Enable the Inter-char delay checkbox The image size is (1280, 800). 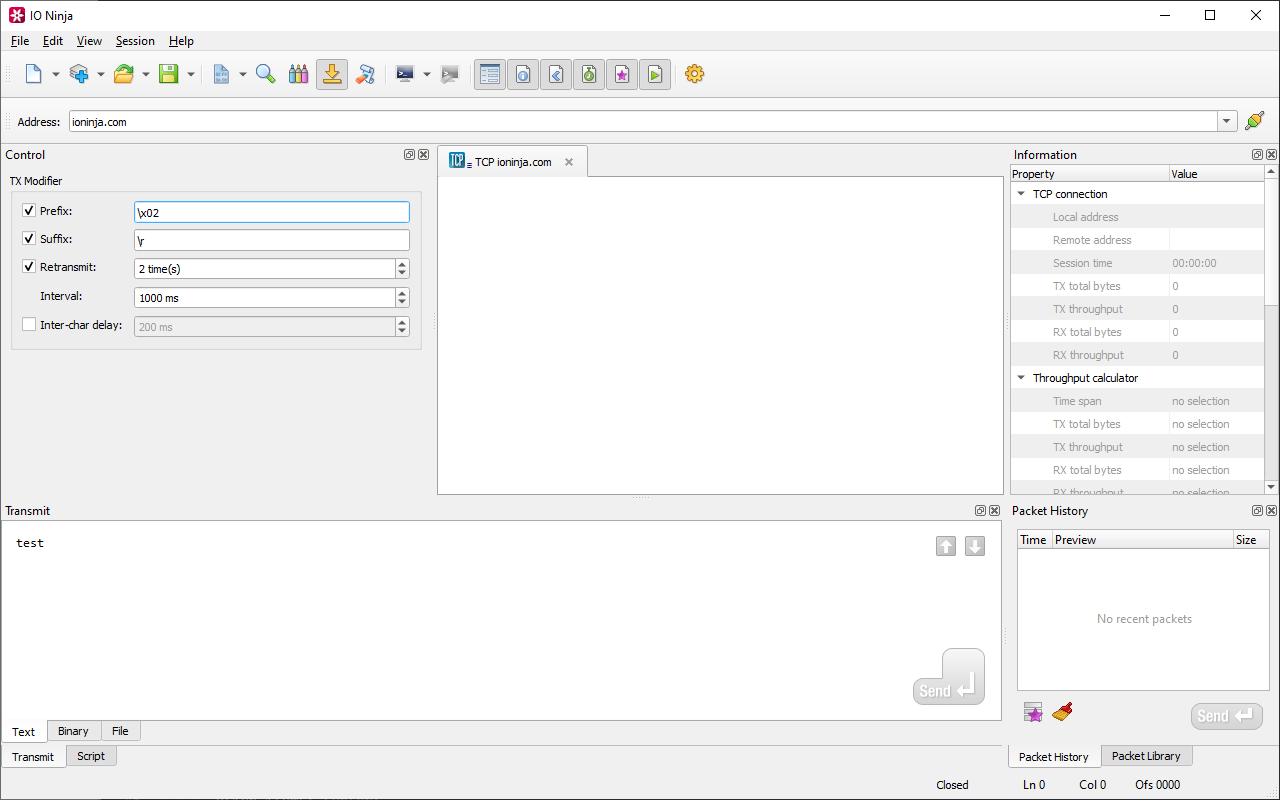pos(29,325)
